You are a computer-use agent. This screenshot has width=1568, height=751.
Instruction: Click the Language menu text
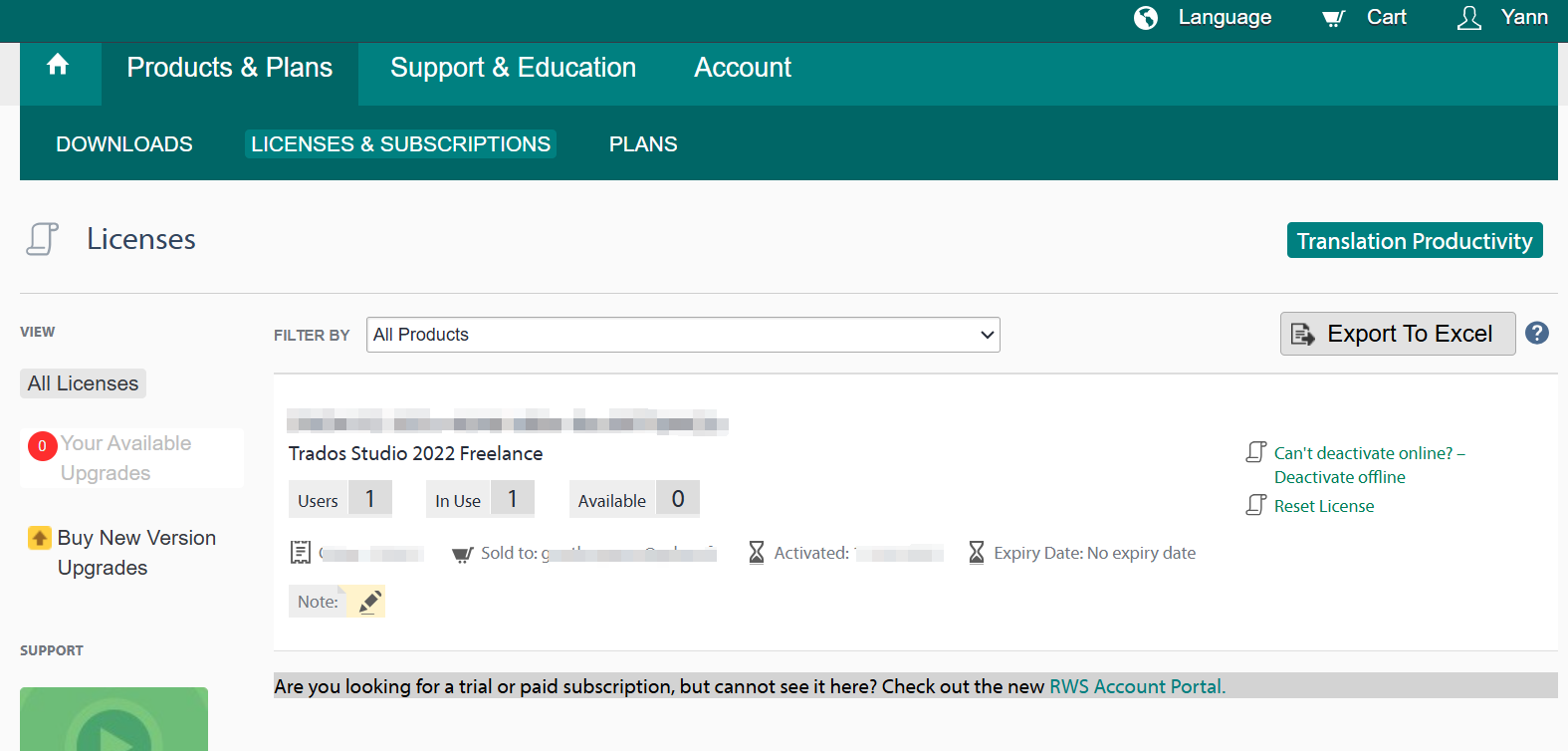[1225, 17]
